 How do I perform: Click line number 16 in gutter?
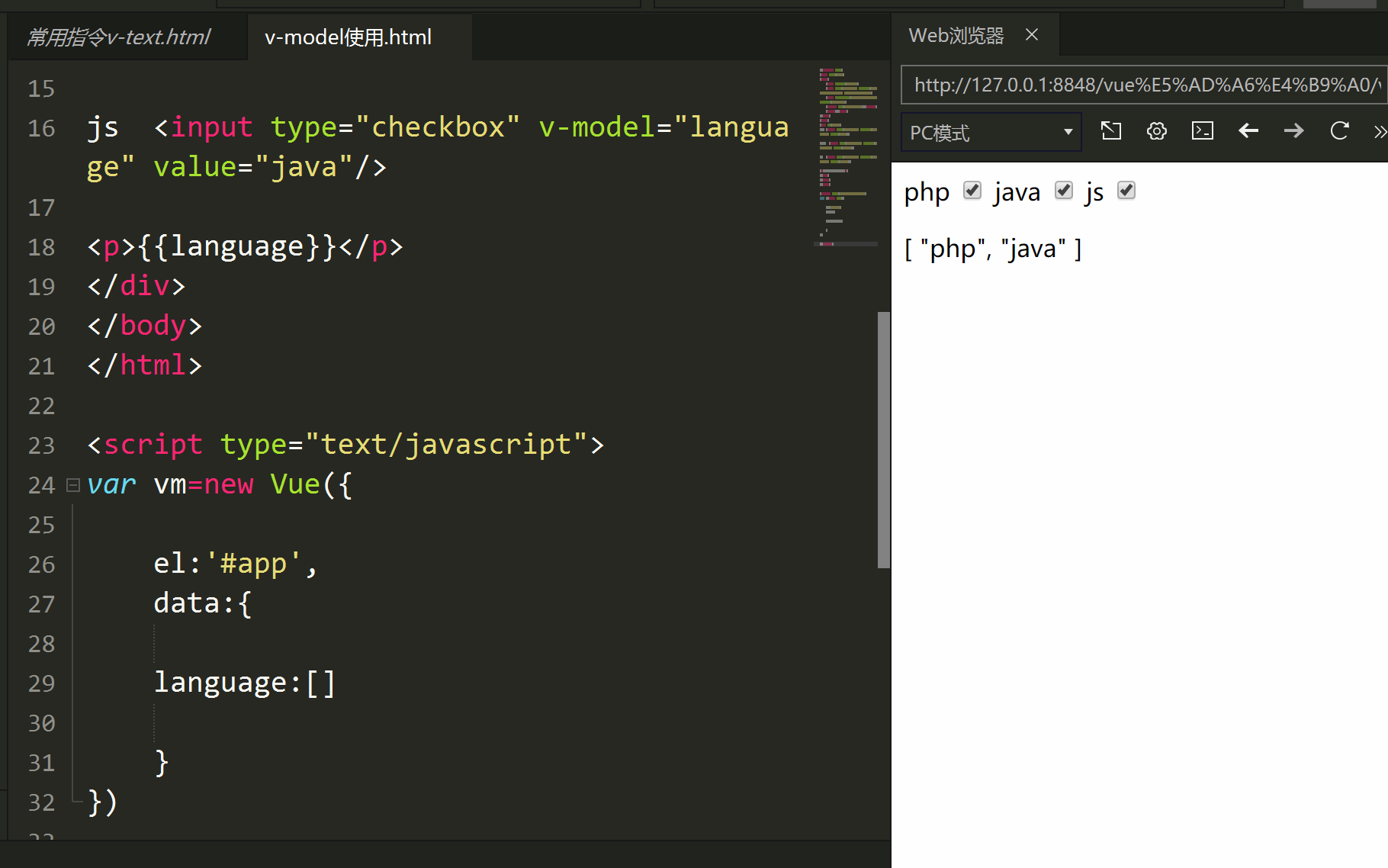[41, 128]
